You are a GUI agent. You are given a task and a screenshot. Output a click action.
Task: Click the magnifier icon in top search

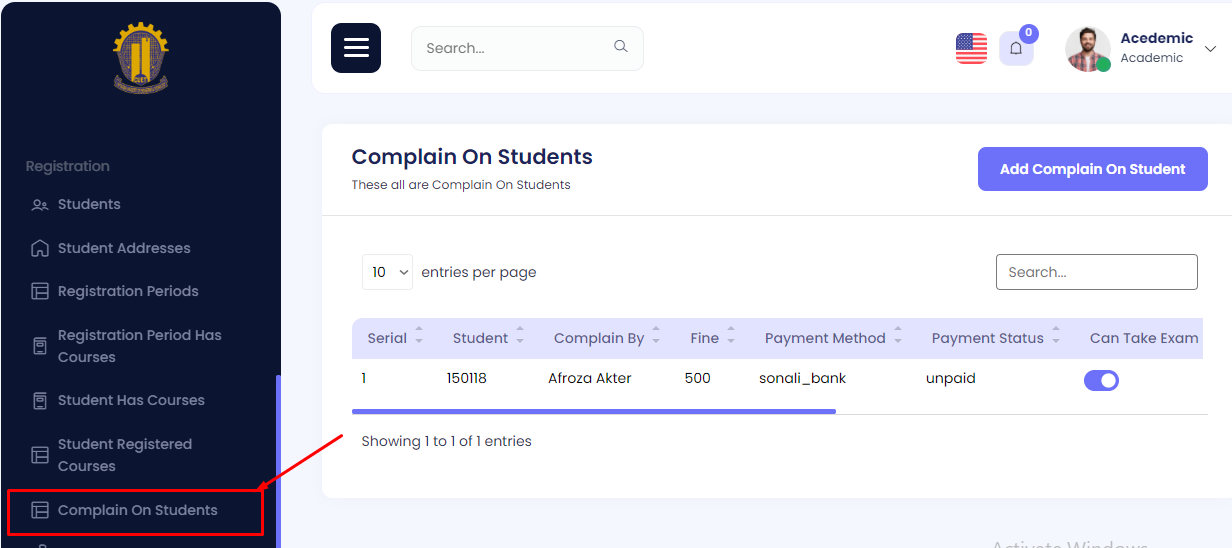621,47
